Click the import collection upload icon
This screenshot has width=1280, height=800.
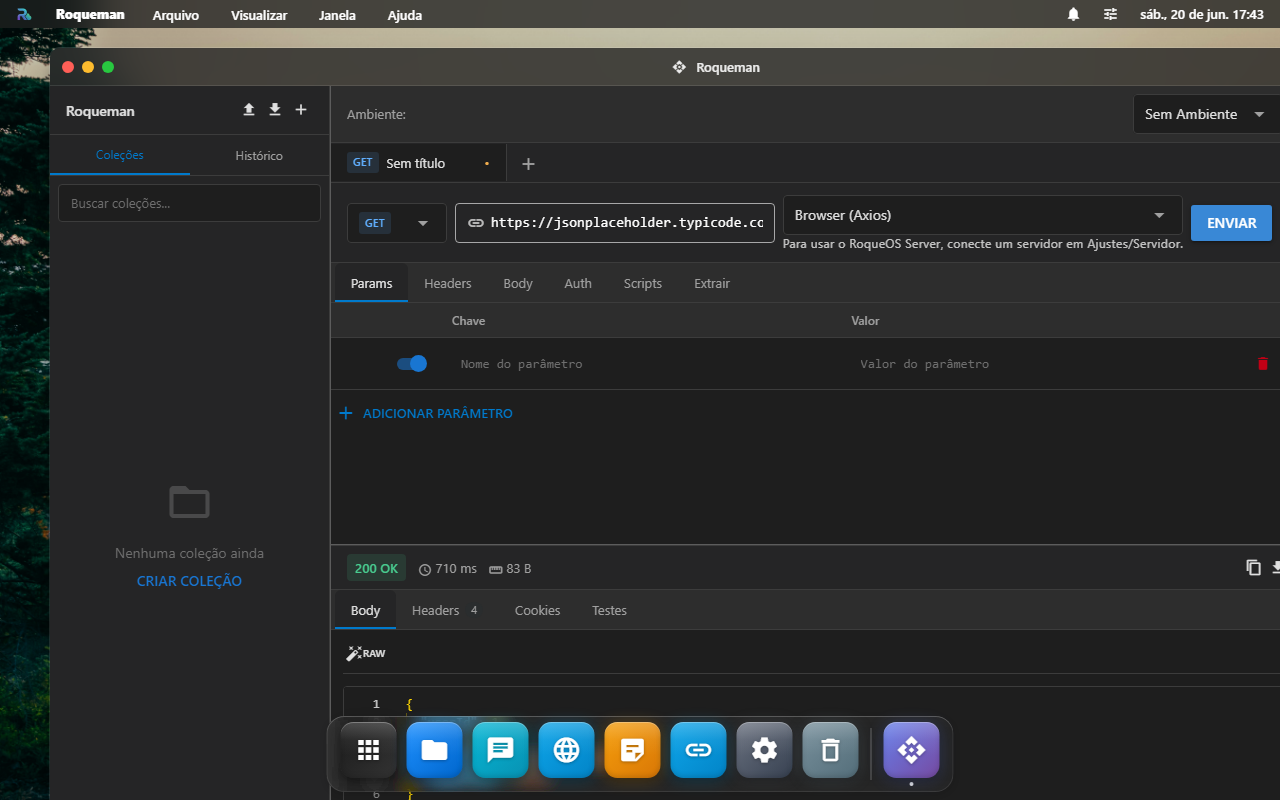pyautogui.click(x=249, y=110)
